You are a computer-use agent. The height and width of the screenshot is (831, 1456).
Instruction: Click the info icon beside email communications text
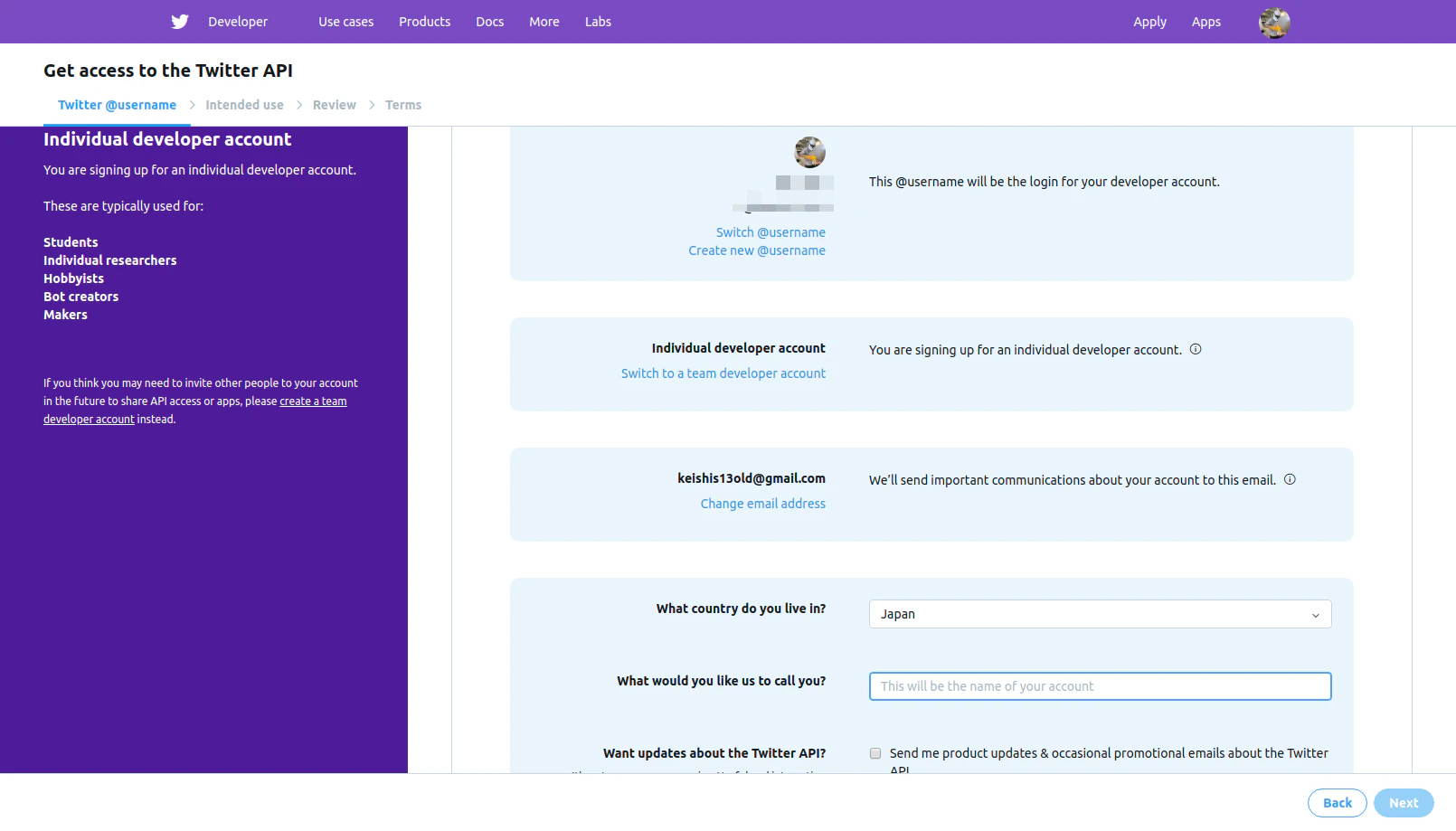[x=1290, y=479]
